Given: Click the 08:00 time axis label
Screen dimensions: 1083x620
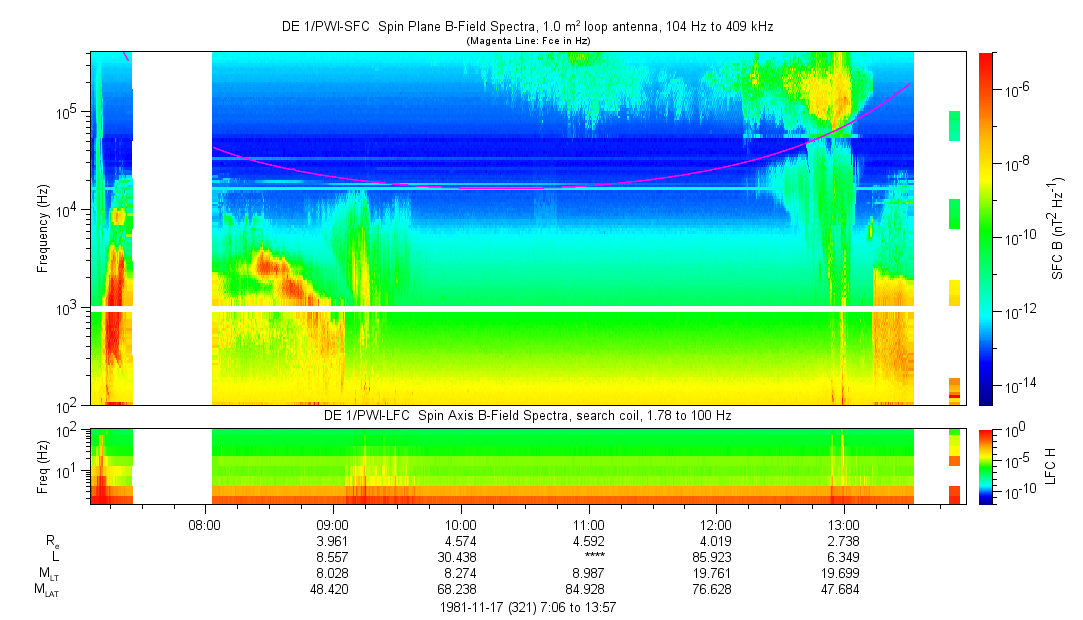Looking at the screenshot, I should pyautogui.click(x=204, y=524).
